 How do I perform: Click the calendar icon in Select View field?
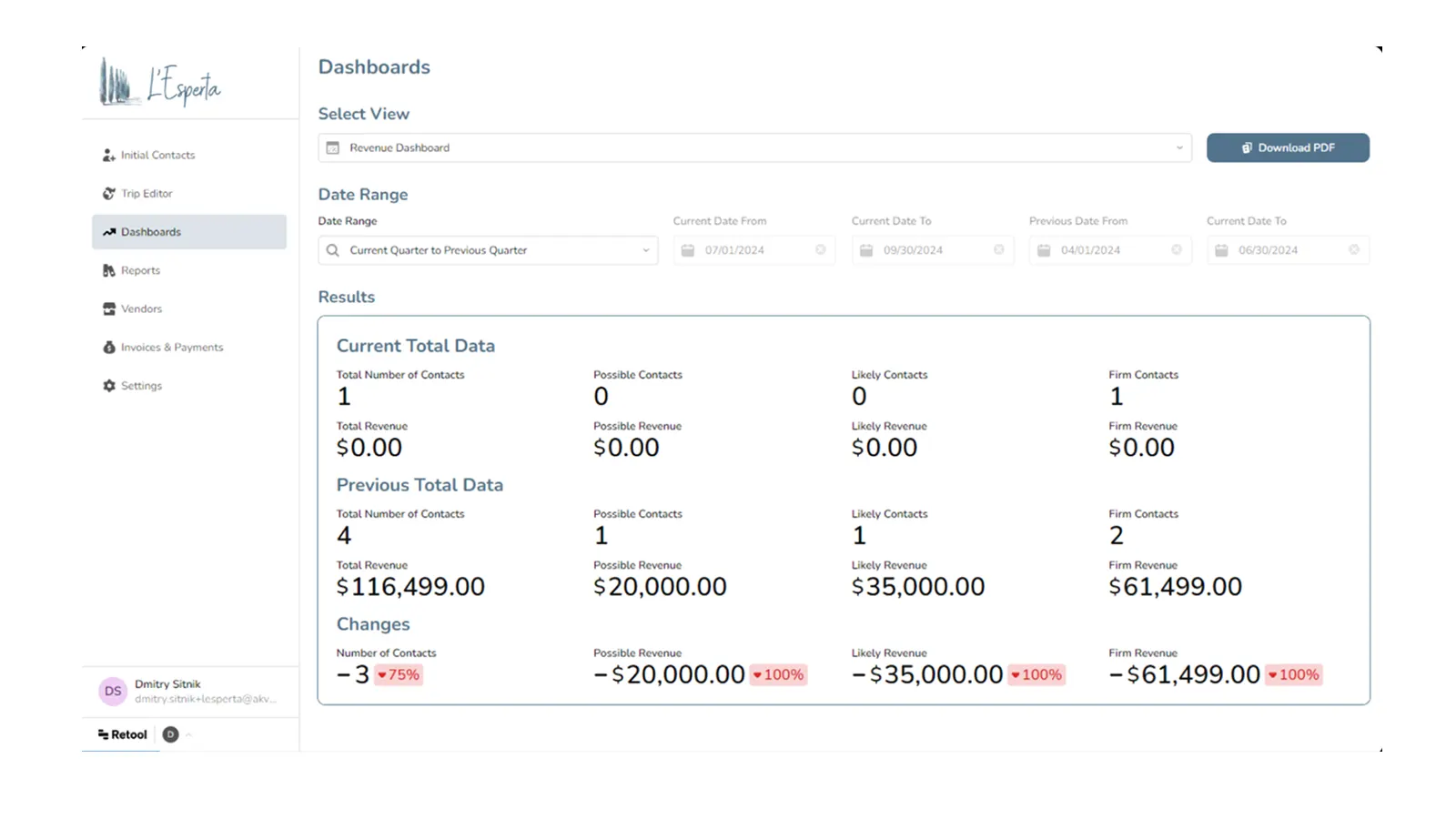point(333,147)
